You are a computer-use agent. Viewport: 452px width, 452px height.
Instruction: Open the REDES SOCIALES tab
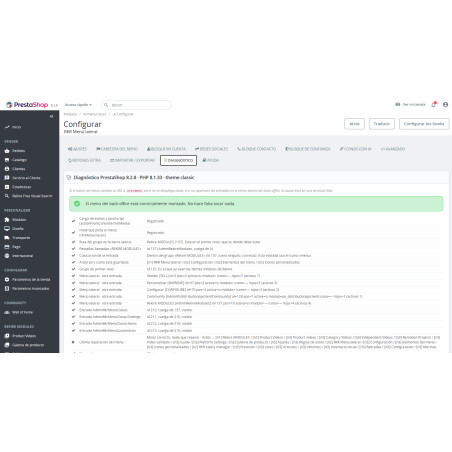tap(212, 149)
